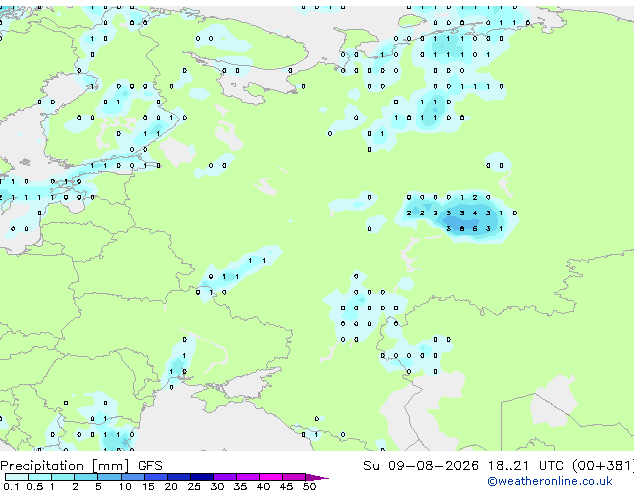Click the legend label "20"
This screenshot has height=490, width=634.
pyautogui.click(x=171, y=486)
